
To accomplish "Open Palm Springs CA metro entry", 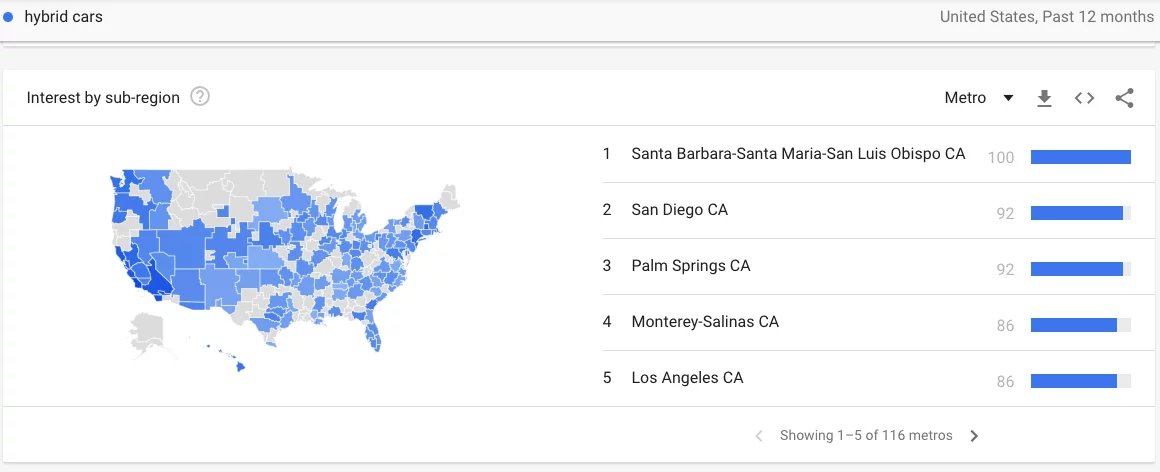I will coord(690,266).
